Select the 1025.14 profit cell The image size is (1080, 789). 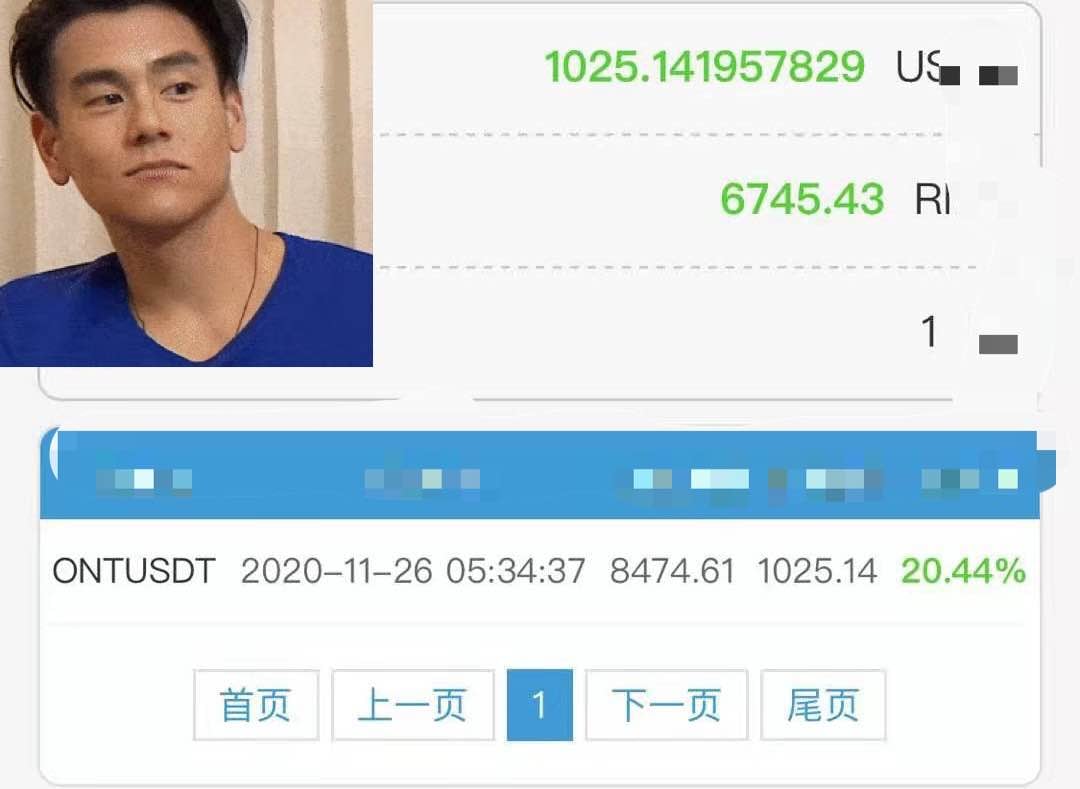click(817, 571)
